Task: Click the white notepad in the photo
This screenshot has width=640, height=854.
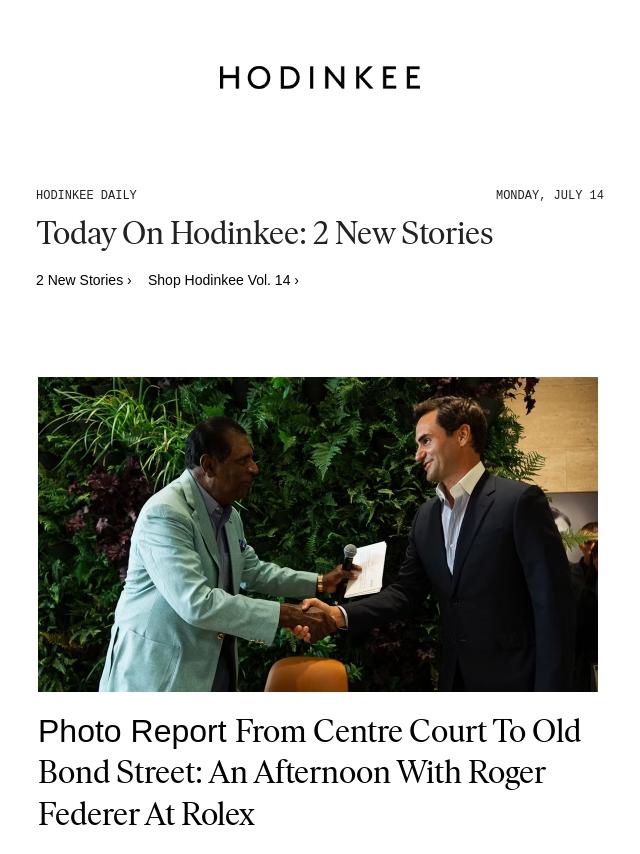Action: point(366,569)
